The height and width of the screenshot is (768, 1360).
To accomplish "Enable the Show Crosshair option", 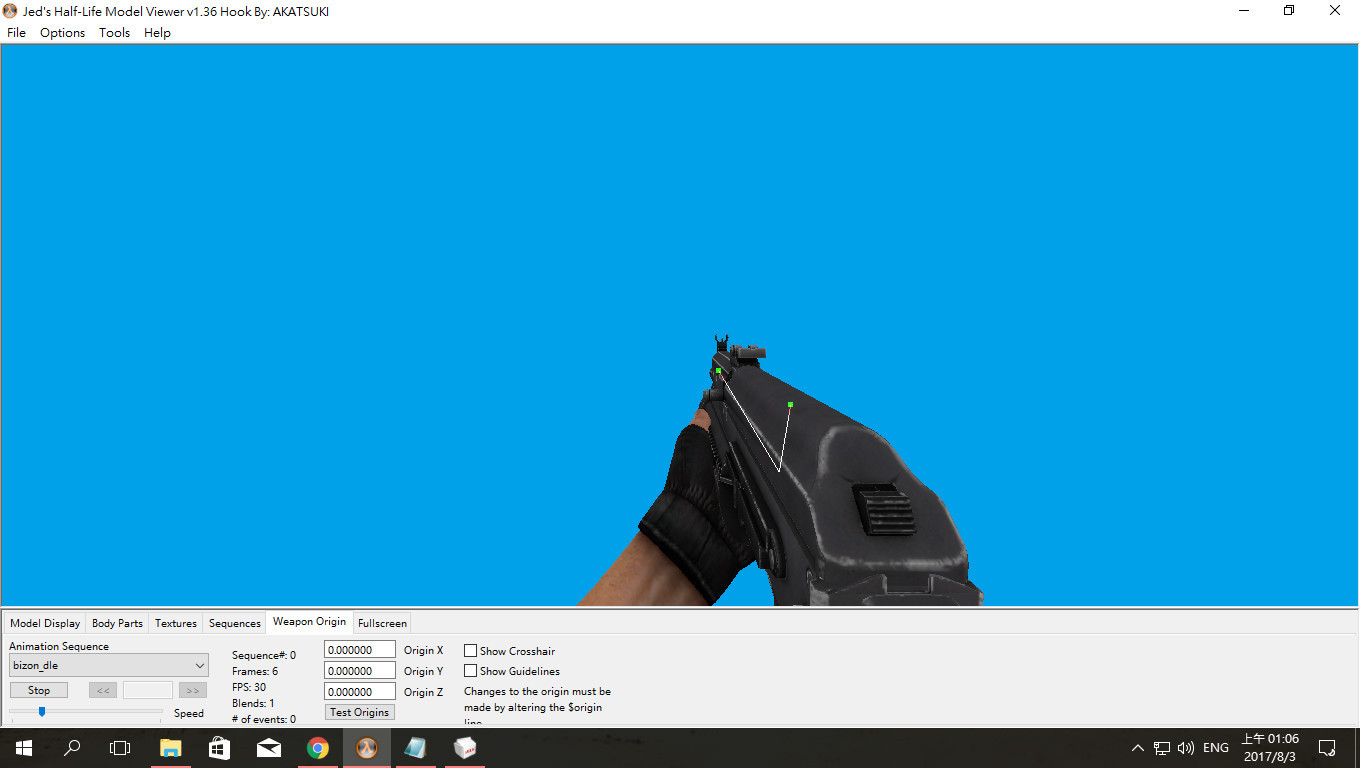I will click(470, 650).
